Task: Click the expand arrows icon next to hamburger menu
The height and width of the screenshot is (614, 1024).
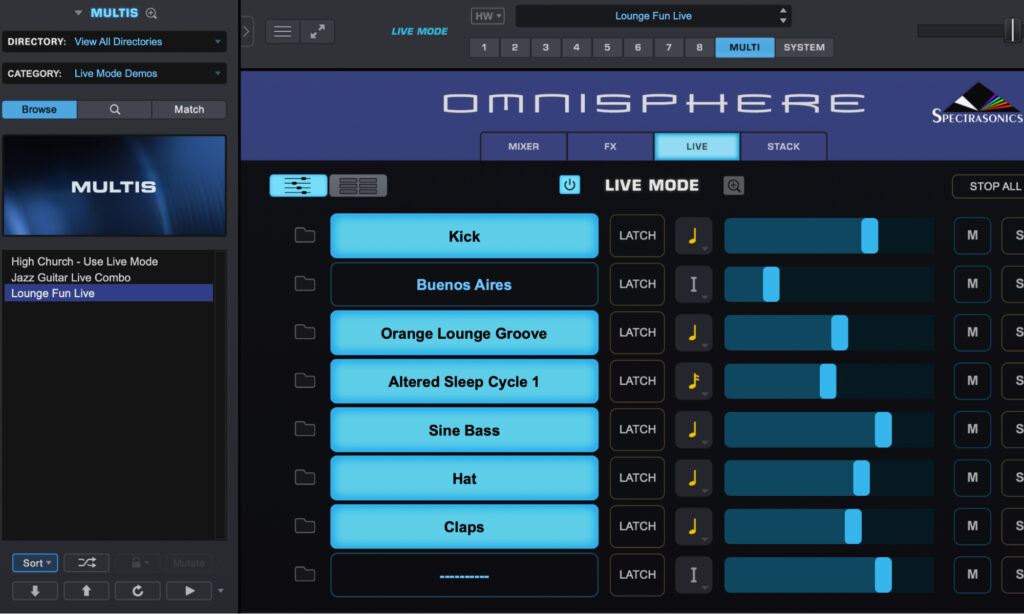Action: pyautogui.click(x=318, y=31)
